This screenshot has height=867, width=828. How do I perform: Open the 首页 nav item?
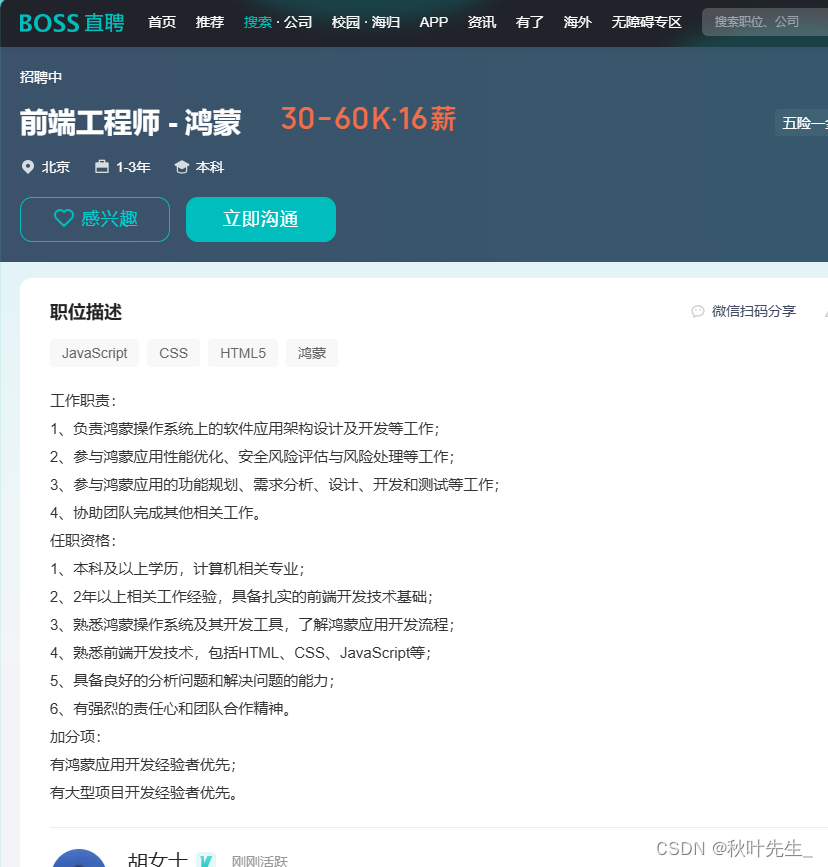162,22
